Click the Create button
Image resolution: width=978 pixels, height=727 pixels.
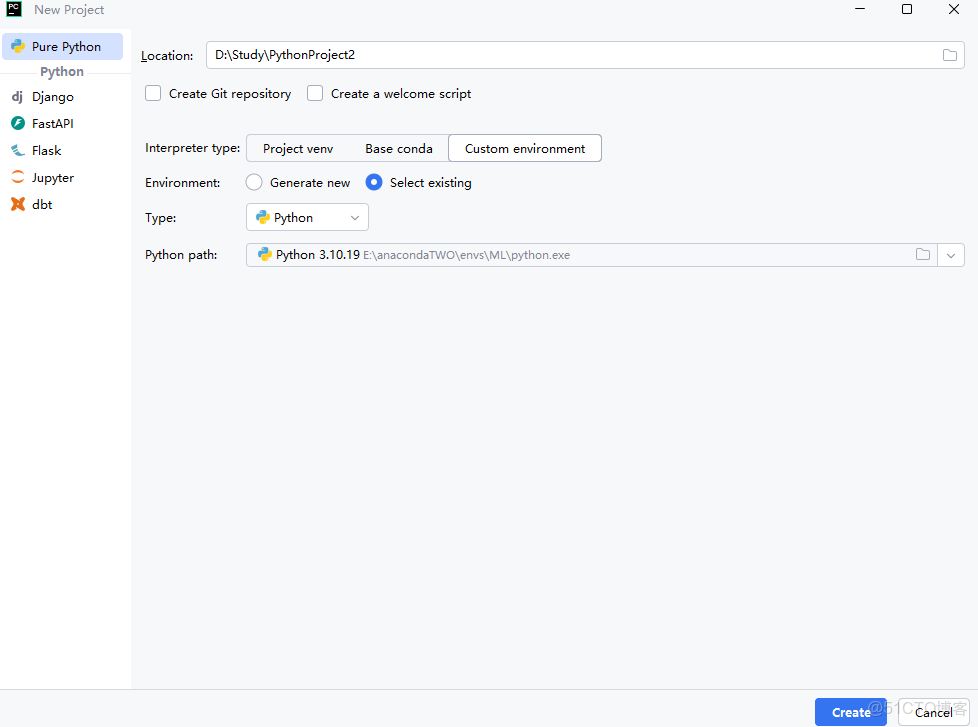851,711
